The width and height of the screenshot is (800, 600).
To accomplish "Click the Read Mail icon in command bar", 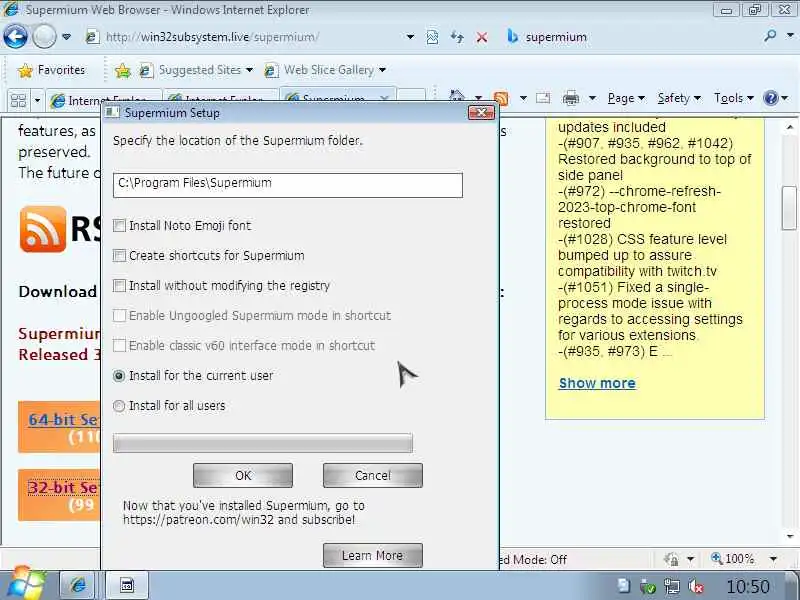I will (x=543, y=98).
